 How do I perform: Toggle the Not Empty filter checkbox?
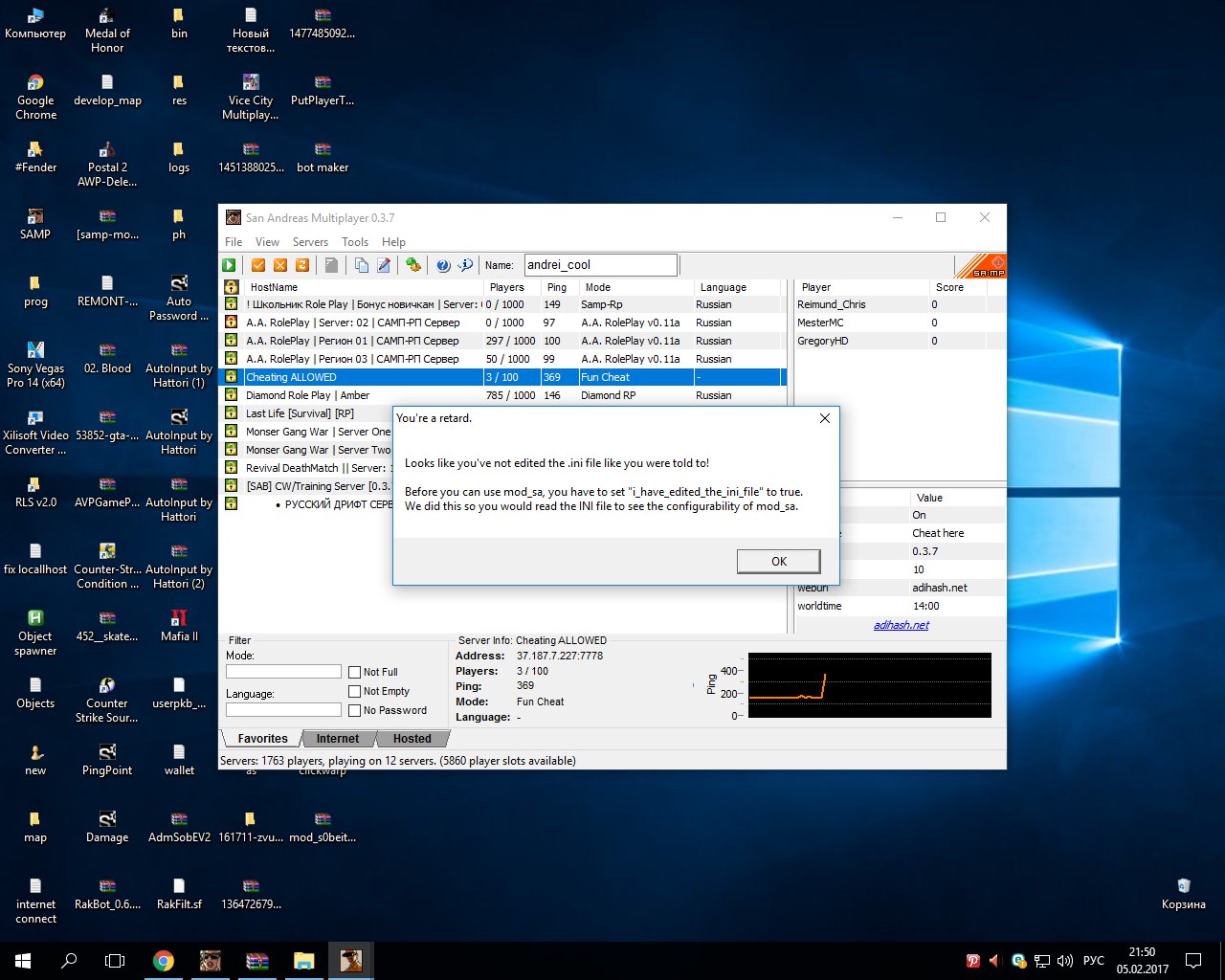tap(355, 691)
